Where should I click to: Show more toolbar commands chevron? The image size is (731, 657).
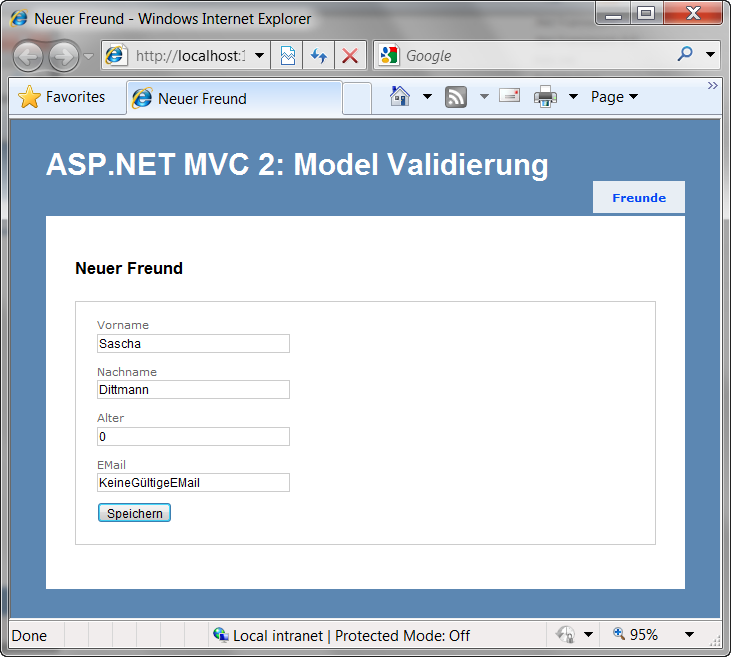pos(712,86)
